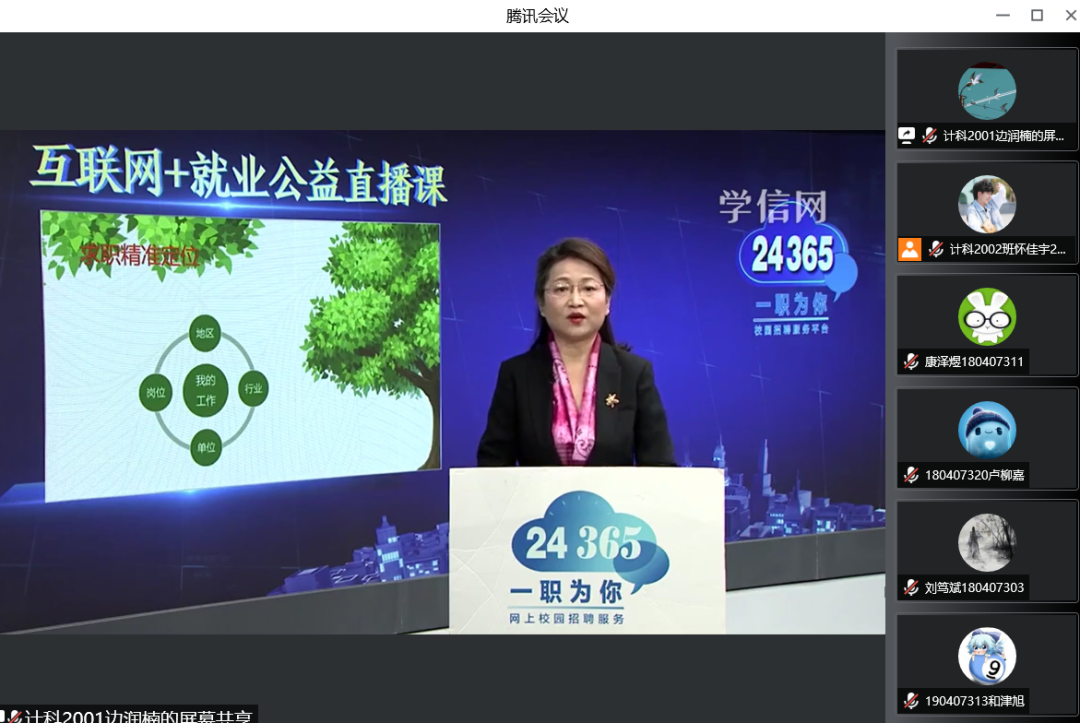This screenshot has width=1080, height=723.
Task: Close the 腾讯会议 window
Action: pyautogui.click(x=1070, y=15)
